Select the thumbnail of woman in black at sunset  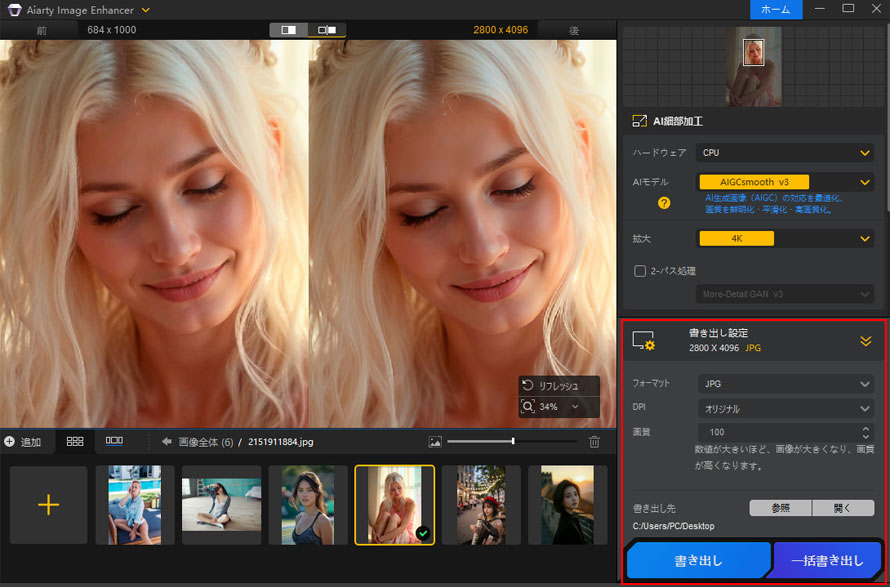pos(568,504)
